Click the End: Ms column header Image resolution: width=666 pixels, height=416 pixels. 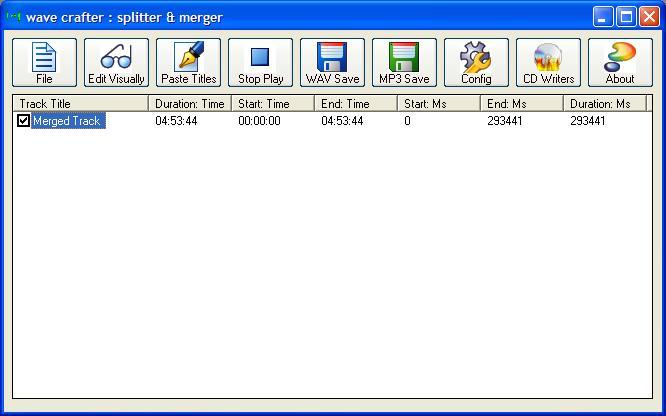(522, 104)
